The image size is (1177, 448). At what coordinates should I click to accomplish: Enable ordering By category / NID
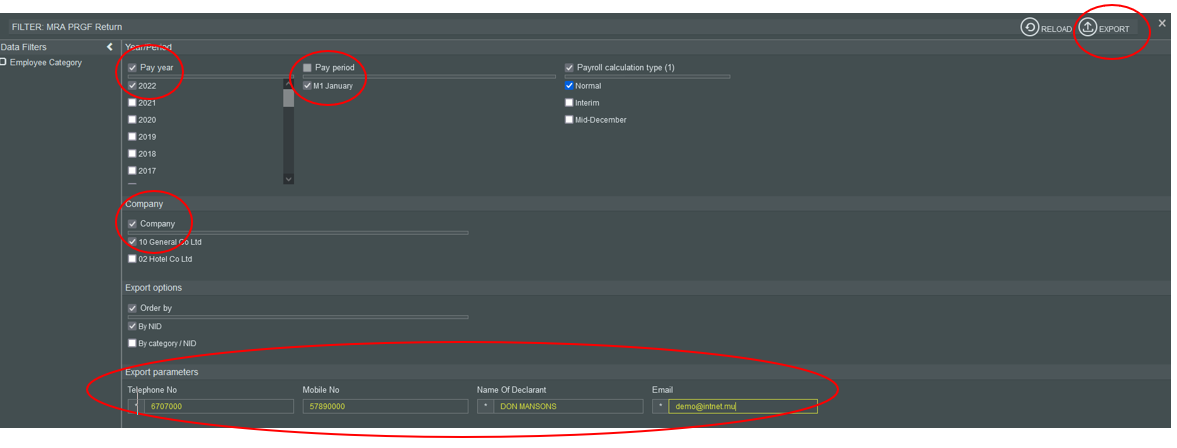[132, 343]
